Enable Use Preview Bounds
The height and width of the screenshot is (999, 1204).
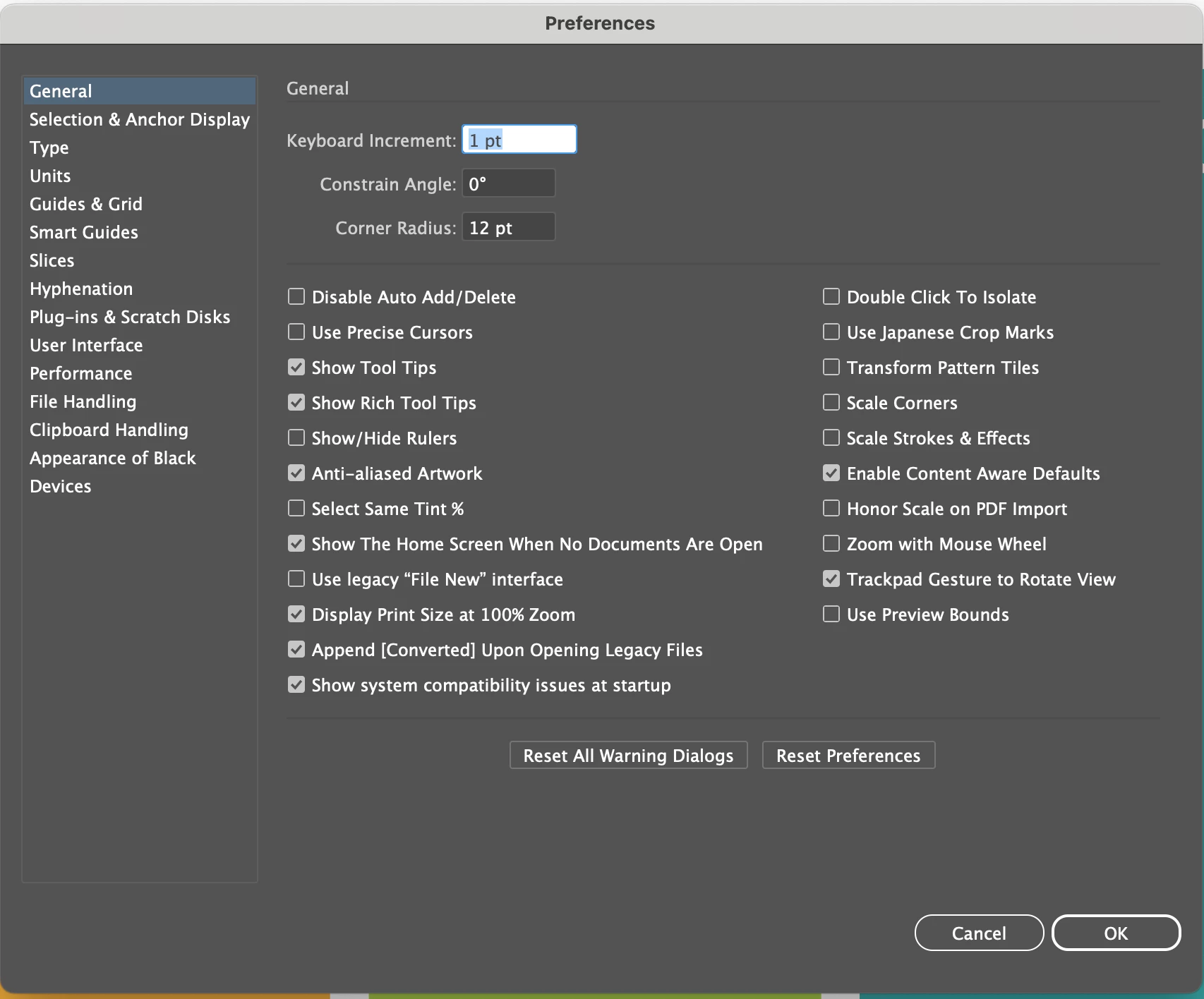click(x=831, y=614)
